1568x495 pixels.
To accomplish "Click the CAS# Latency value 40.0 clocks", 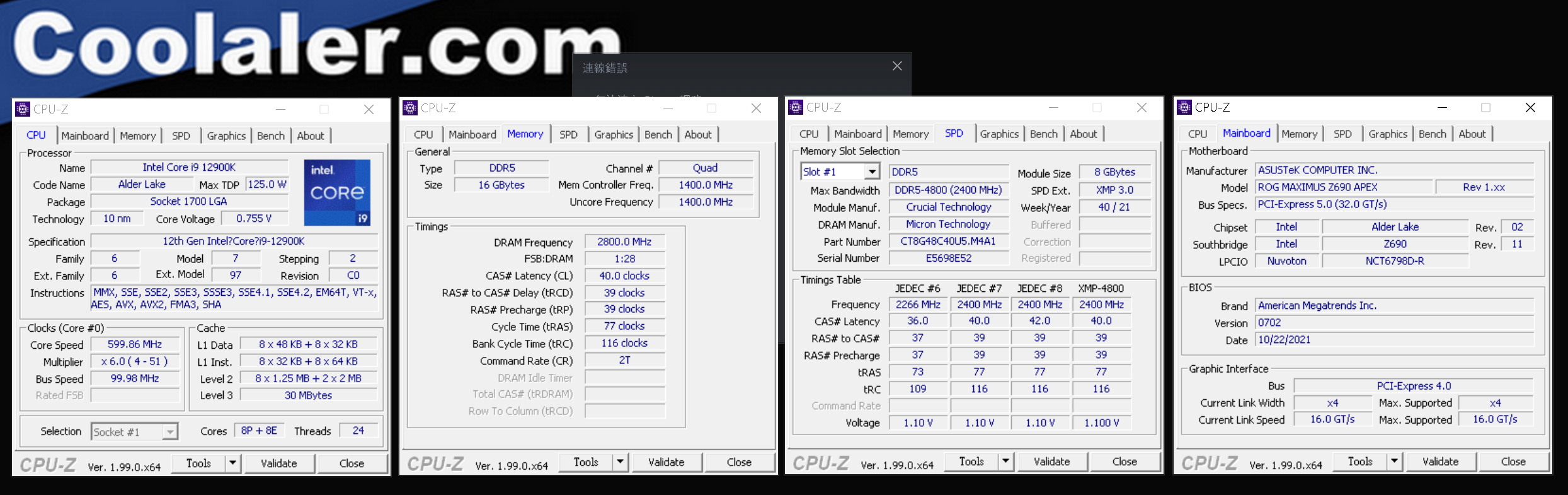I will pos(624,276).
